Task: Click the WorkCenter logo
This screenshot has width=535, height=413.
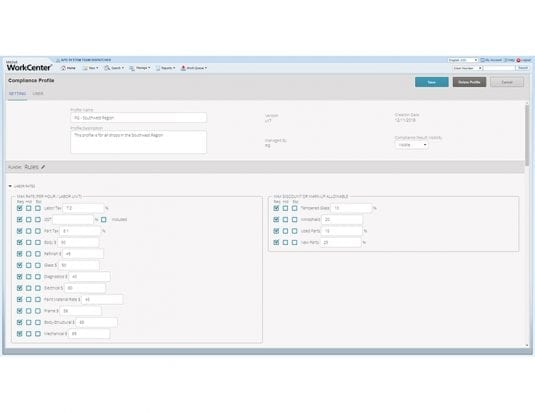Action: point(29,66)
